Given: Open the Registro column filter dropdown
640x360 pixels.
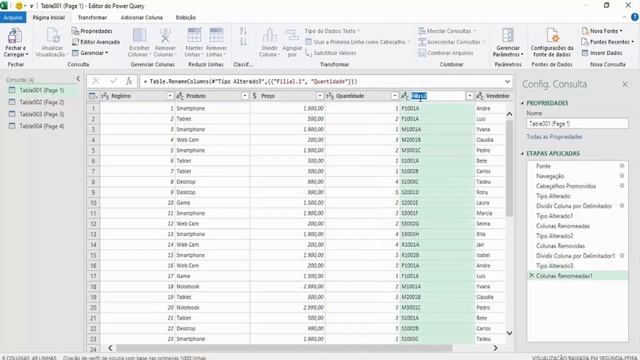Looking at the screenshot, I should tap(170, 96).
